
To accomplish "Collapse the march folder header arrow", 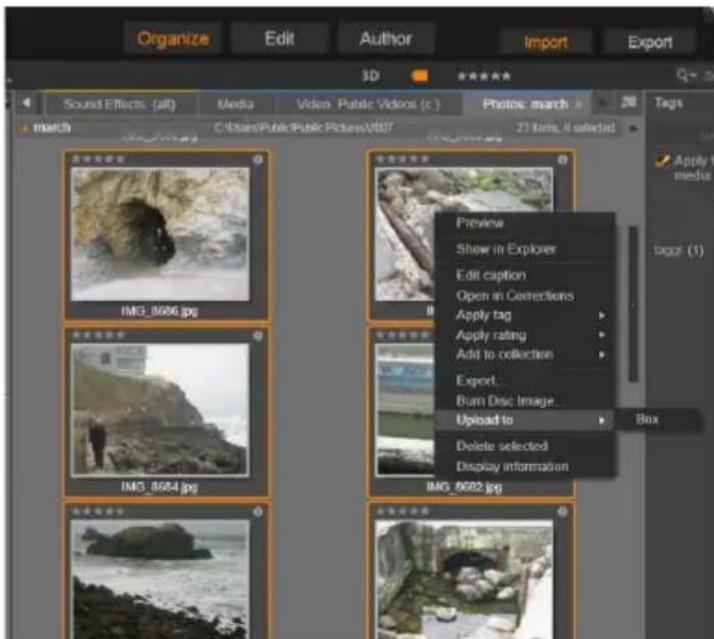I will click(633, 128).
